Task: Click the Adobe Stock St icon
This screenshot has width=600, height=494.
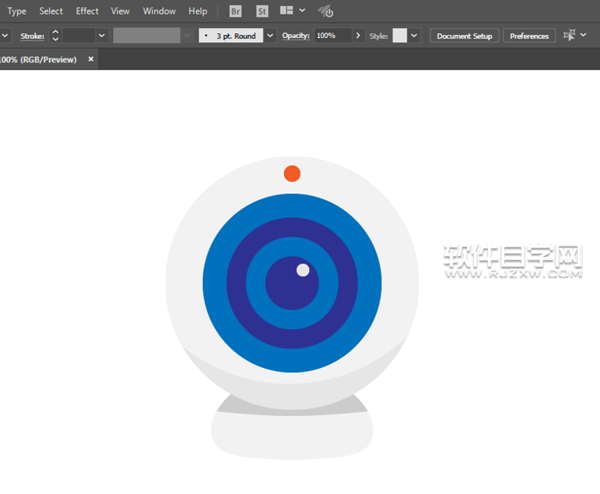Action: (262, 11)
